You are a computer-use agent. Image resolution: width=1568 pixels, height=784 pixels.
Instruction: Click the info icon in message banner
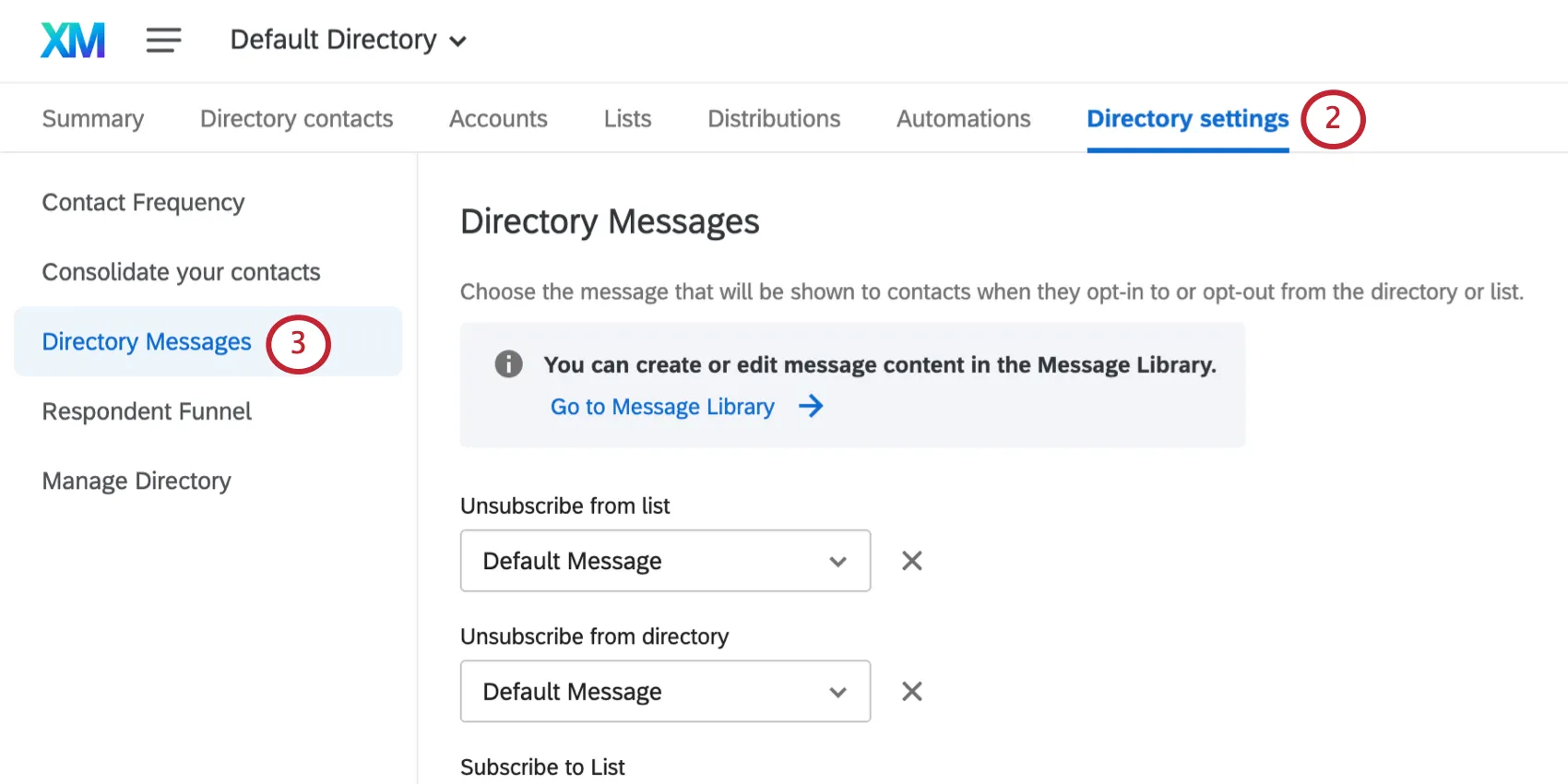click(508, 364)
